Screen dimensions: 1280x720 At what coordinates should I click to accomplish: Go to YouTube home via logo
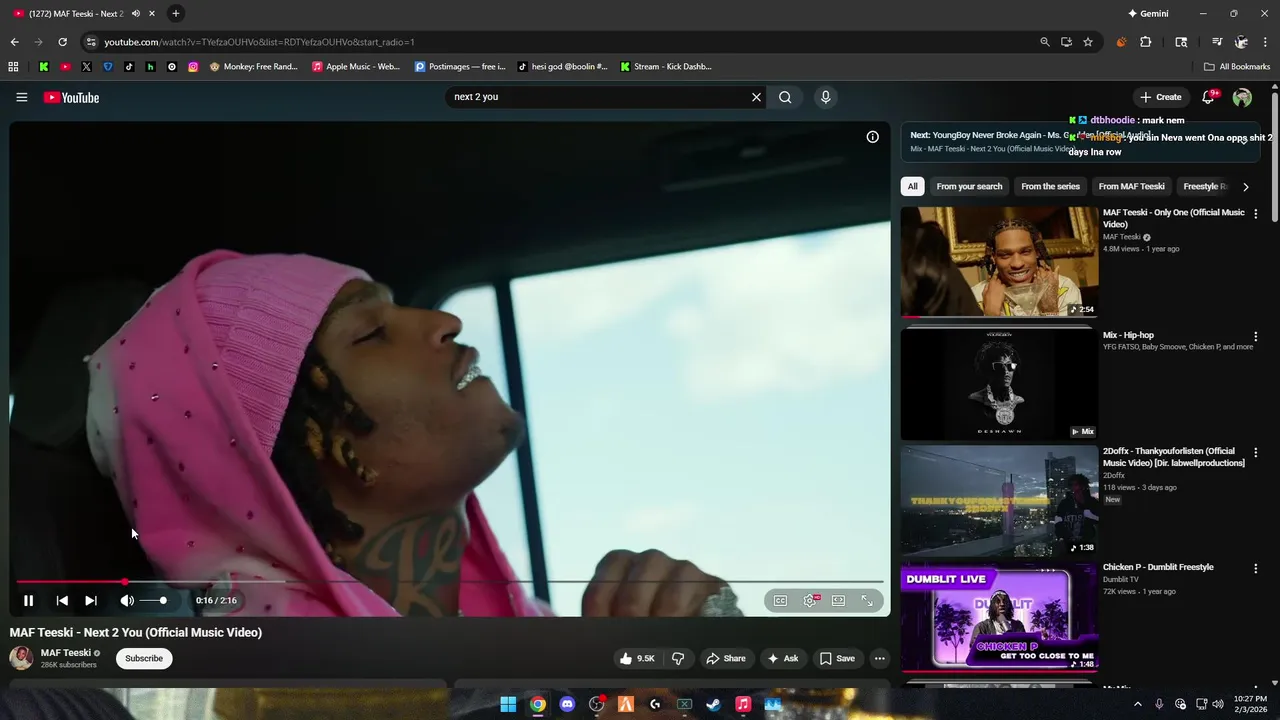click(71, 97)
